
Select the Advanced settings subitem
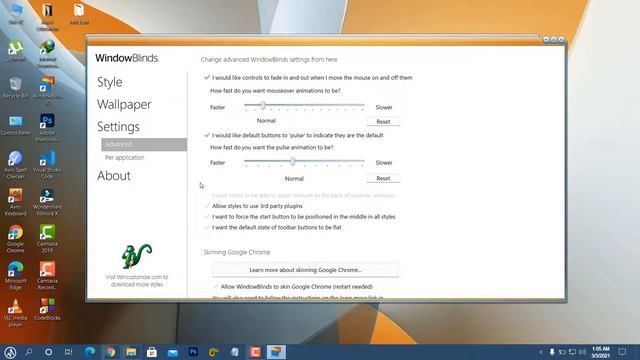point(144,144)
